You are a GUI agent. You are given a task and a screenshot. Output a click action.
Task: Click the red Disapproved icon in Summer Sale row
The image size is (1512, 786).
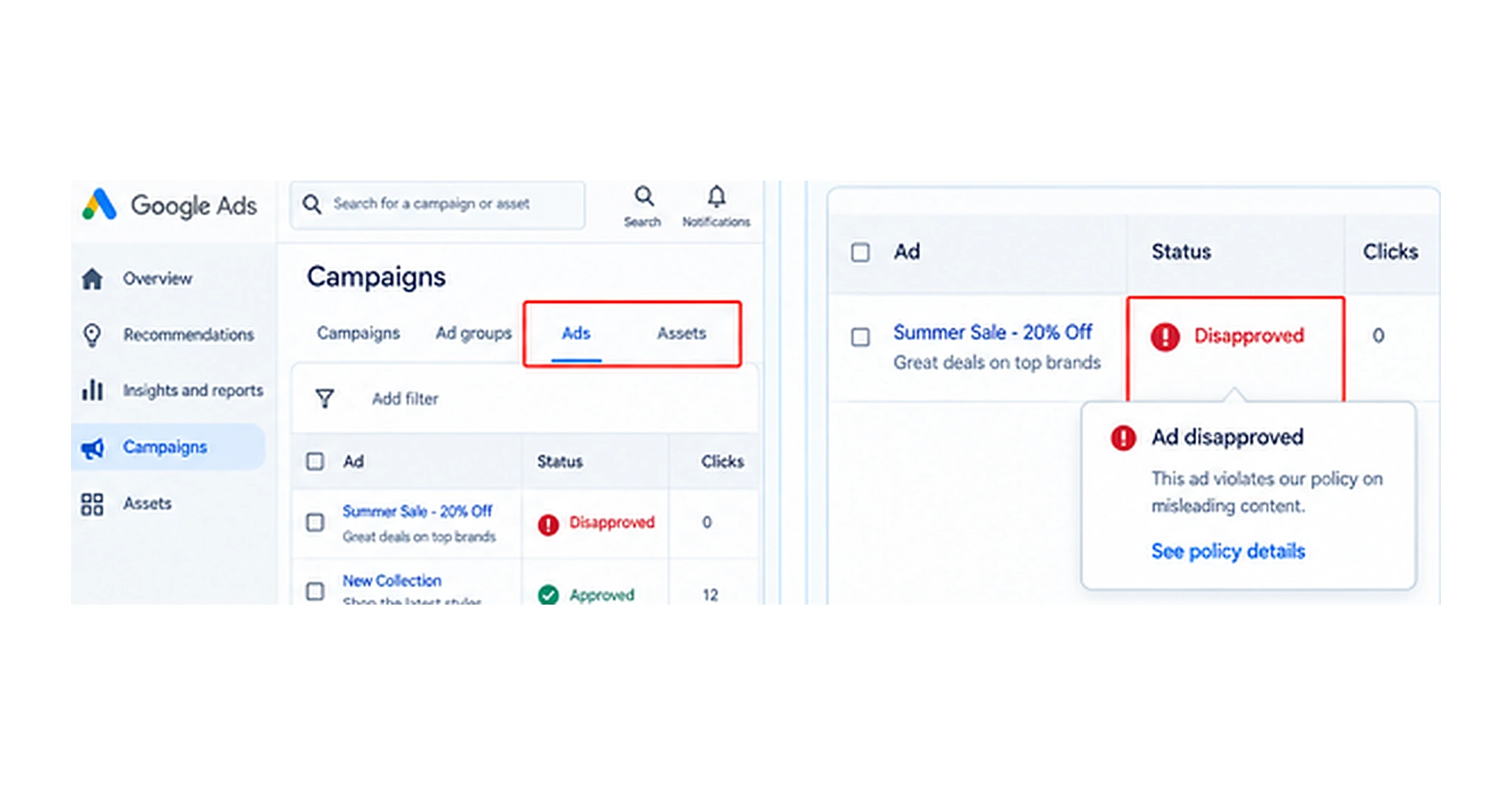point(548,524)
